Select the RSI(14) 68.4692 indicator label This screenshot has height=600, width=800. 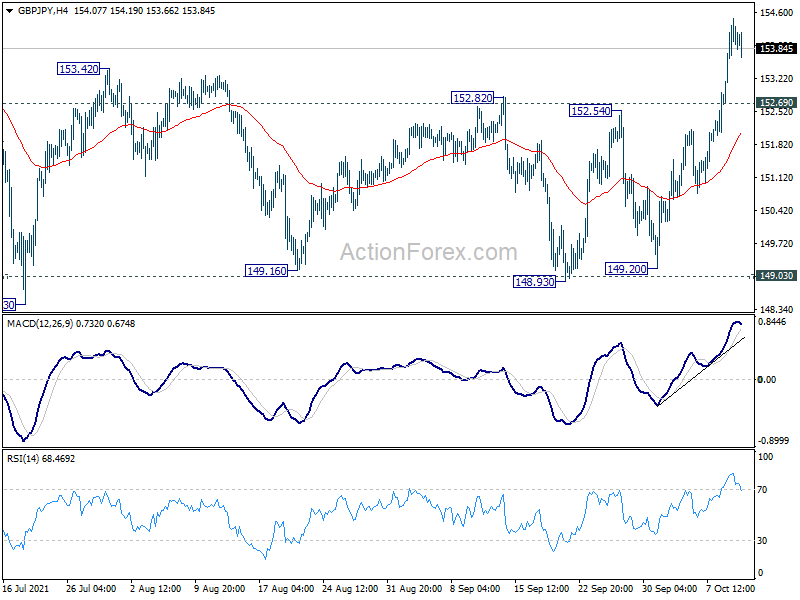[x=41, y=459]
